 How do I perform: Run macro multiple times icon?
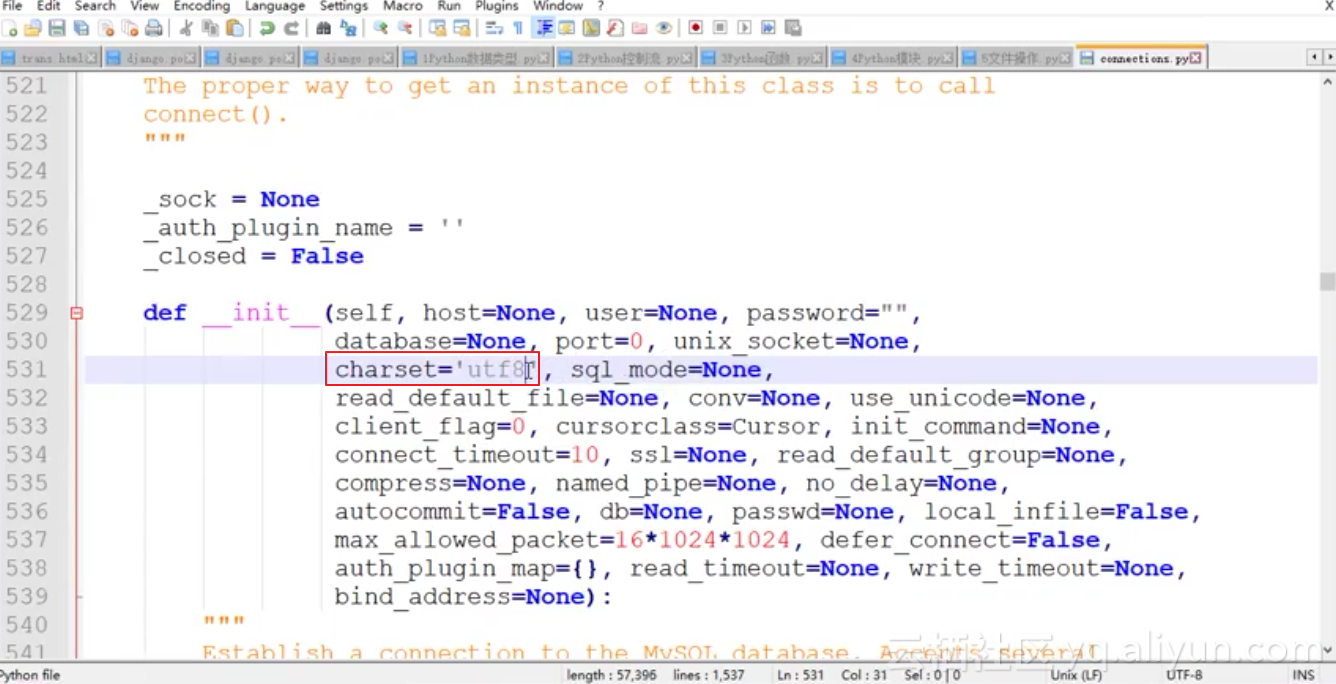pyautogui.click(x=768, y=27)
